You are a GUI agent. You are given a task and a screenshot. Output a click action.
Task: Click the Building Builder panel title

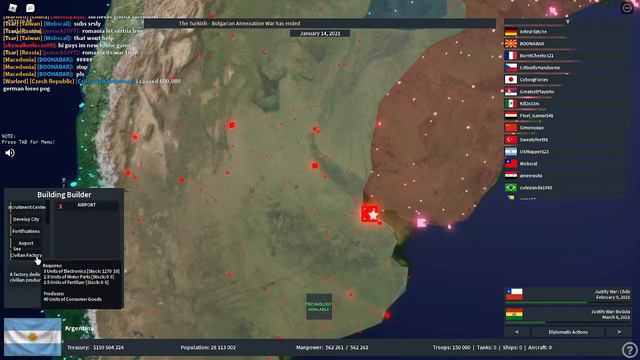[x=64, y=195]
